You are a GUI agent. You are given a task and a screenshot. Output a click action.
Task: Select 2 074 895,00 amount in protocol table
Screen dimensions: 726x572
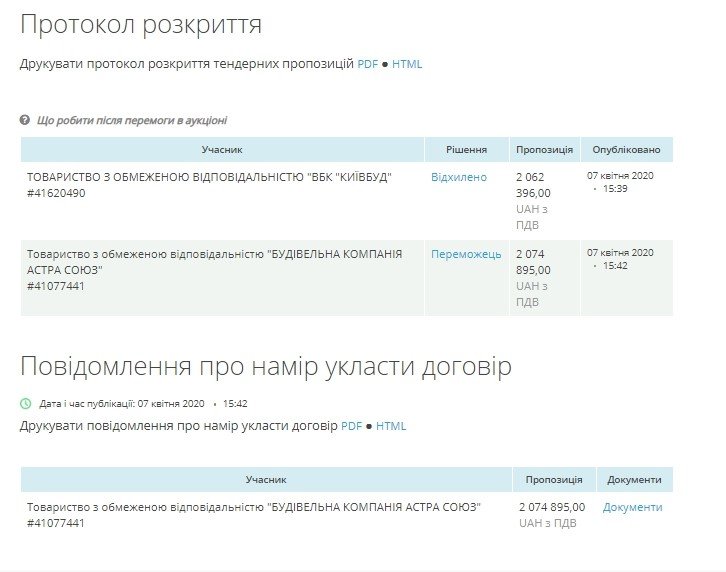(x=533, y=262)
